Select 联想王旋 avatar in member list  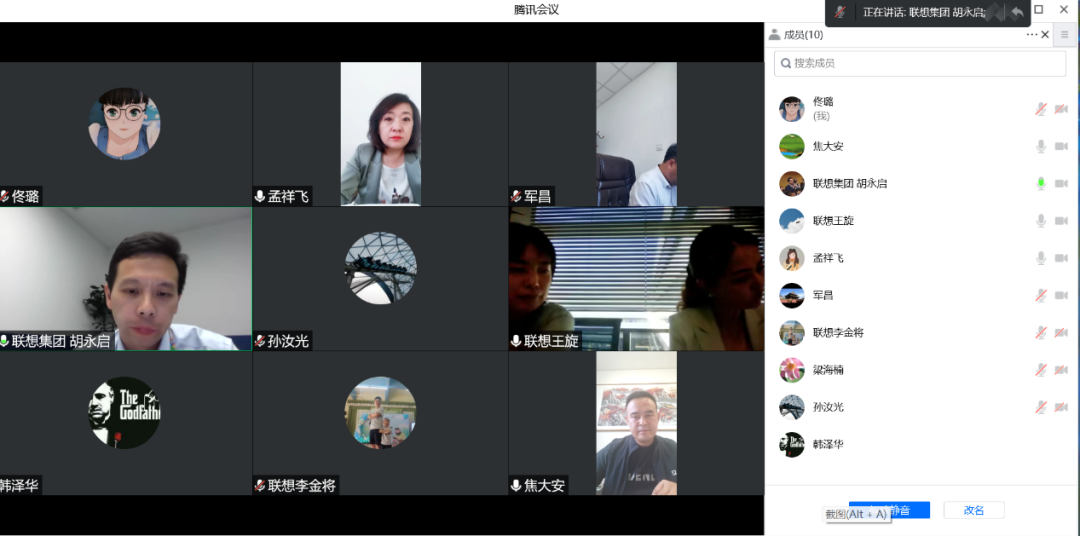pos(792,220)
